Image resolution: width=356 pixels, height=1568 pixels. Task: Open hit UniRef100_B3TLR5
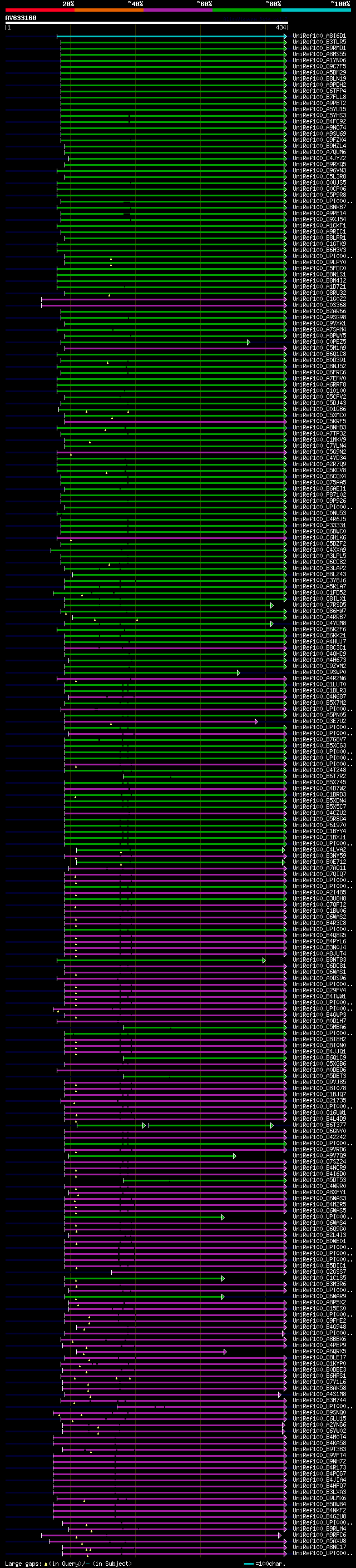pyautogui.click(x=319, y=42)
